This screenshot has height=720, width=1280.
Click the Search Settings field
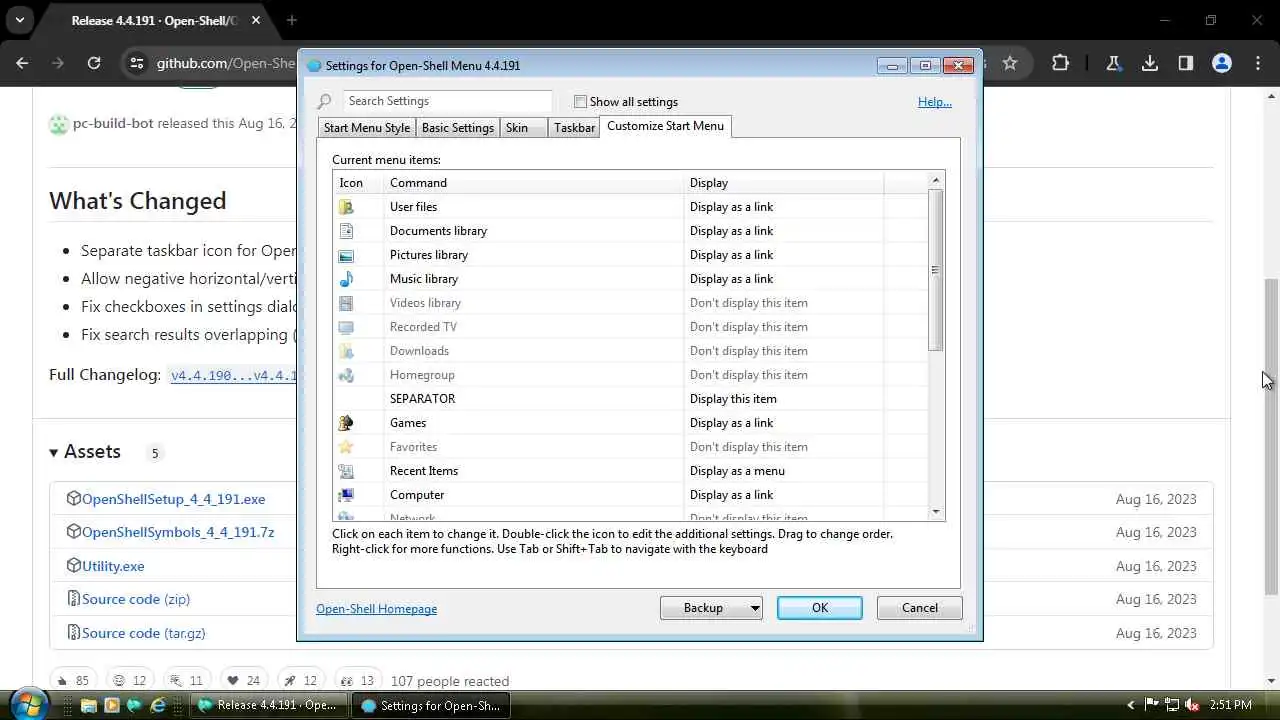(x=447, y=101)
